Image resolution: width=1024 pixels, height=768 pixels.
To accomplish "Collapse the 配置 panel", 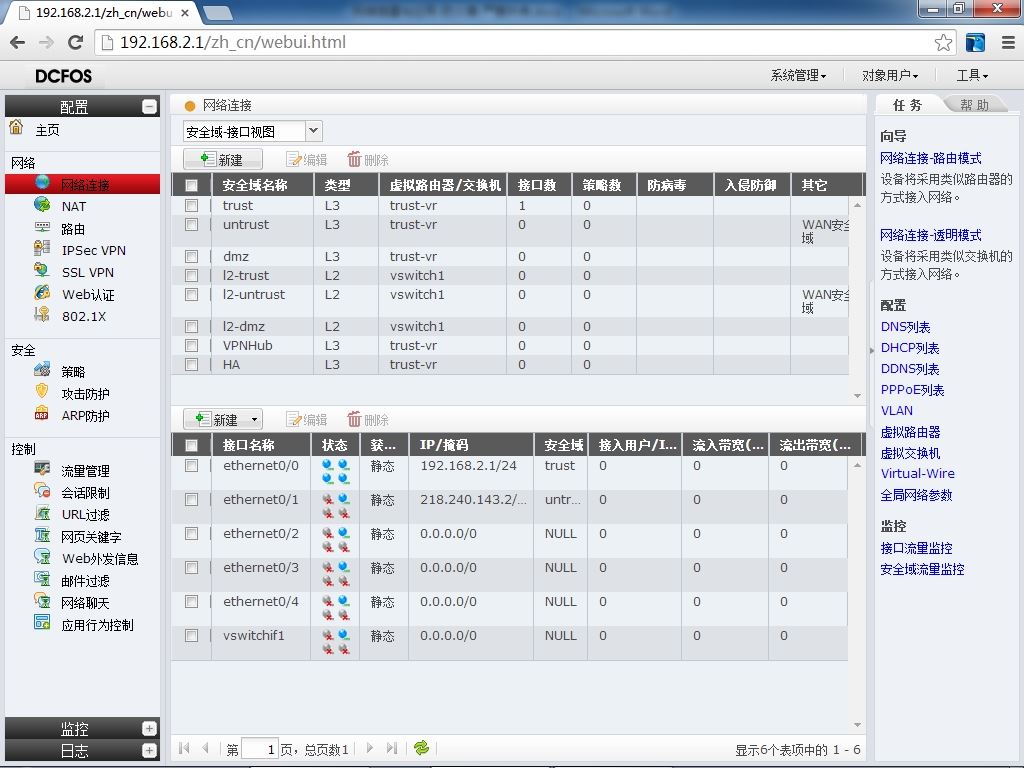I will tap(150, 106).
